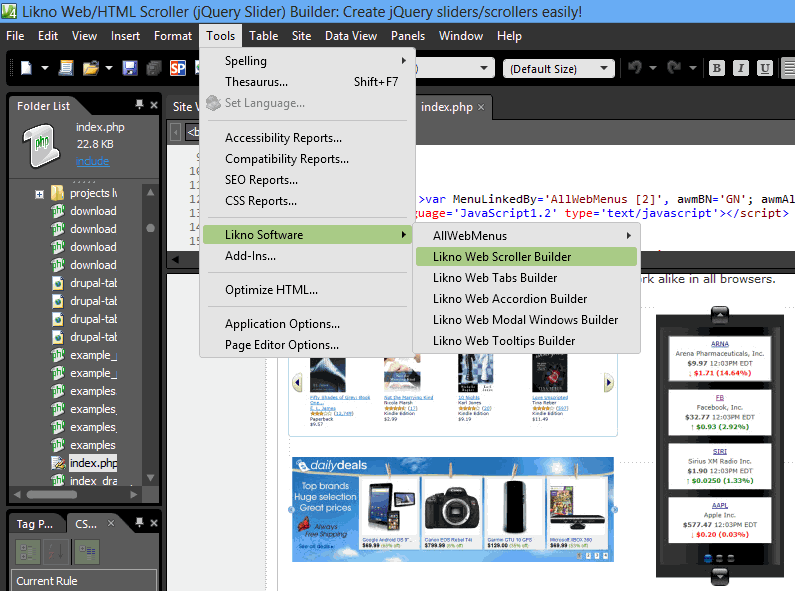
Task: Open the Format menu
Action: [173, 36]
